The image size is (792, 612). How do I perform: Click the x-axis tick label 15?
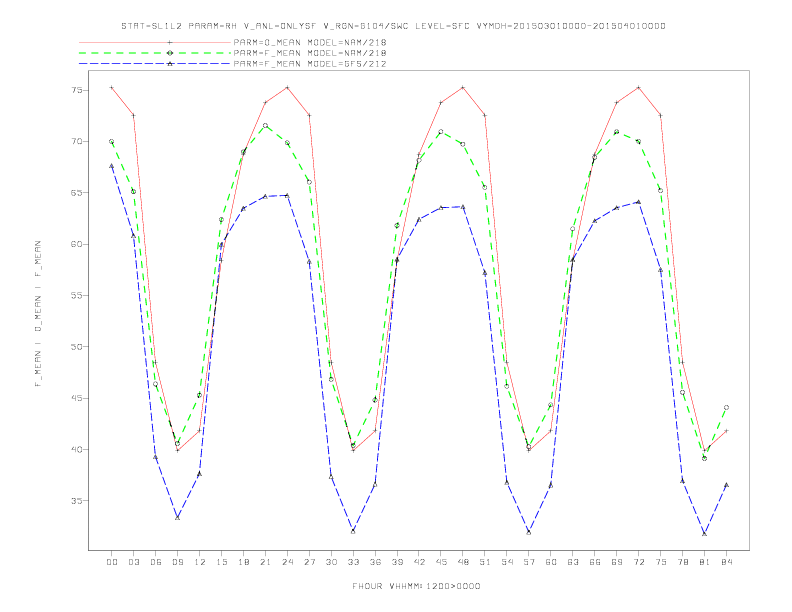(x=221, y=562)
